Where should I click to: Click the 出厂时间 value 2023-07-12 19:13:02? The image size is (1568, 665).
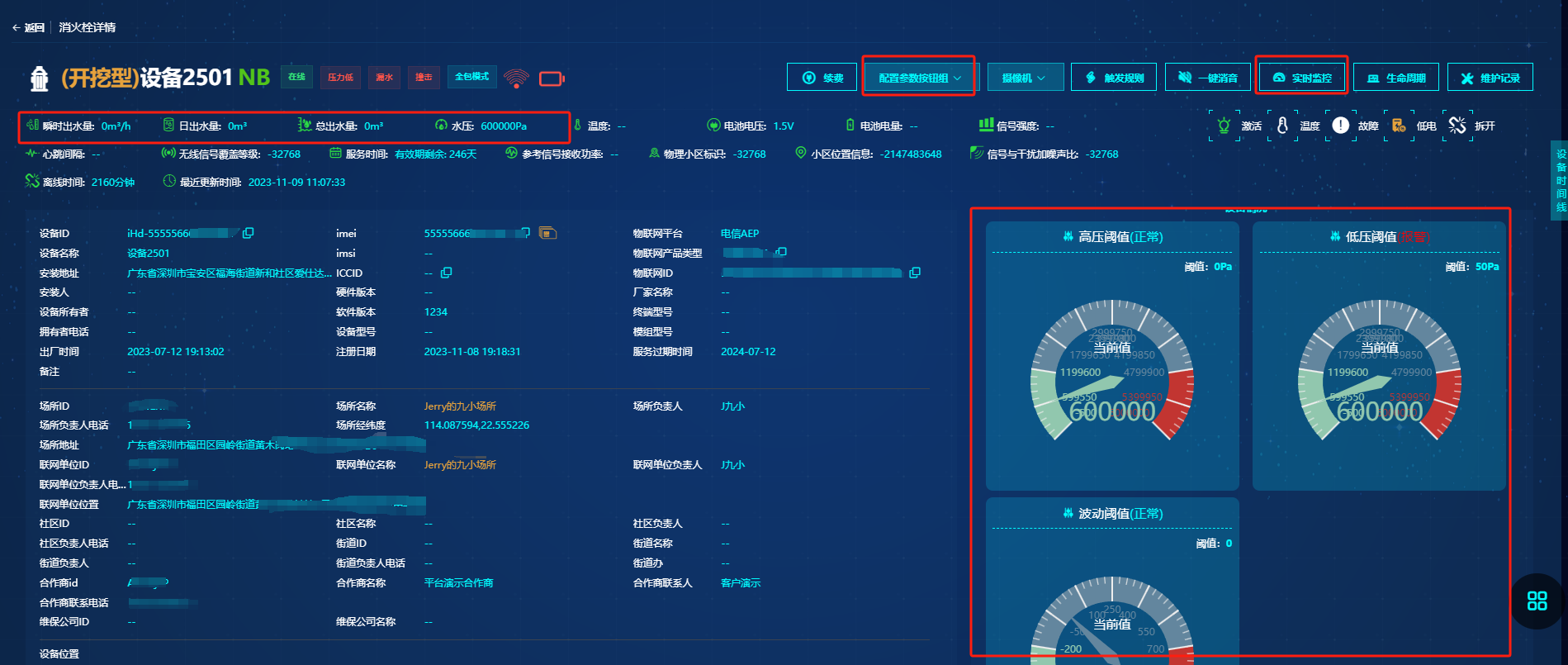176,352
